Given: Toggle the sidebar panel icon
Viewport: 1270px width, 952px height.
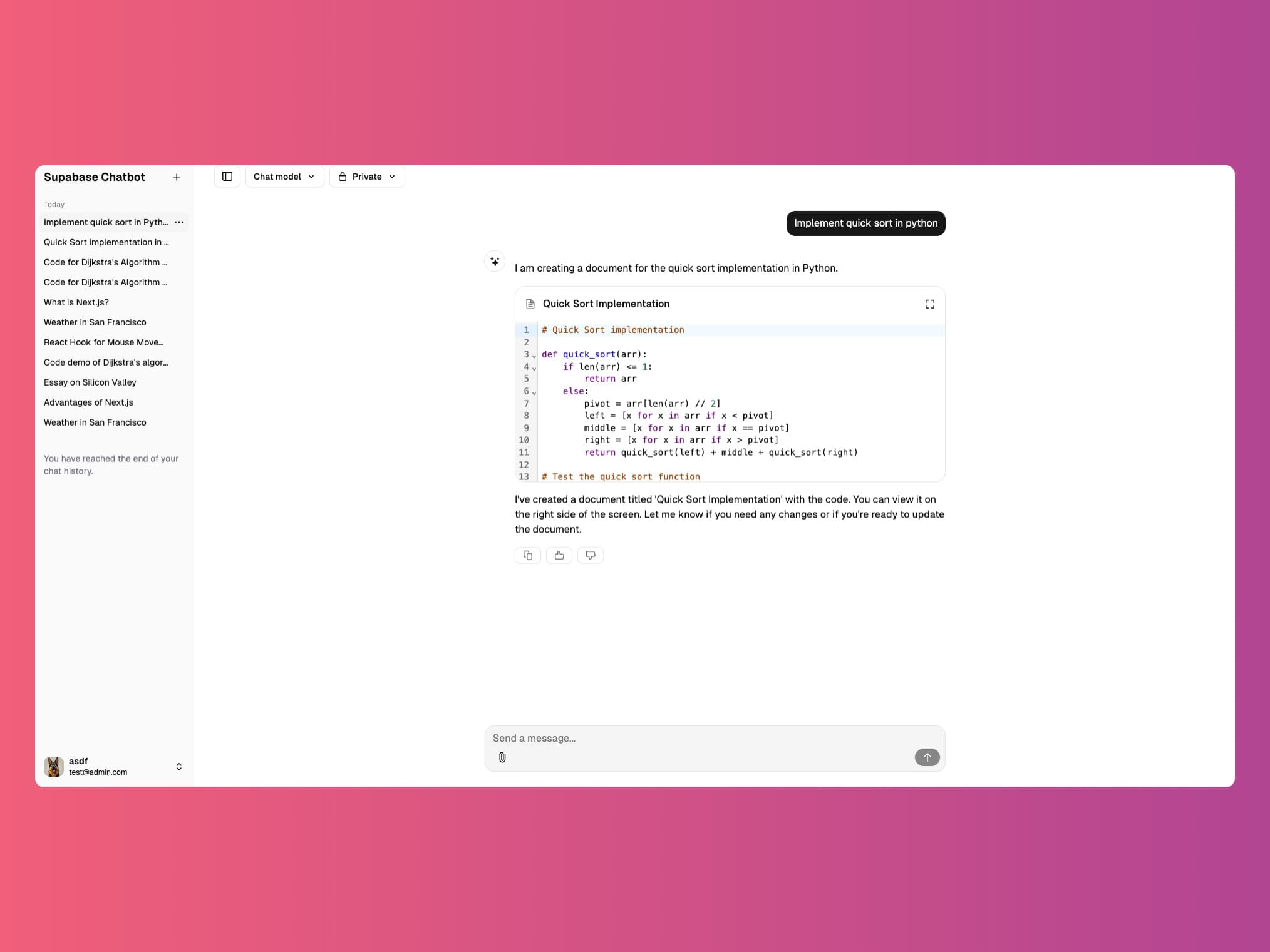Looking at the screenshot, I should (227, 177).
